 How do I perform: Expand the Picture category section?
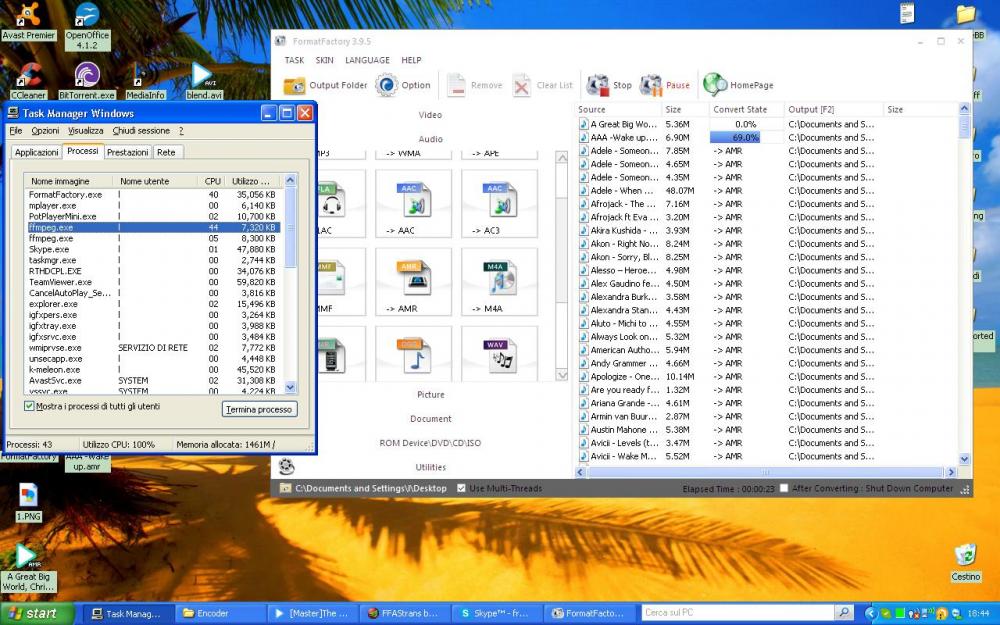click(430, 395)
